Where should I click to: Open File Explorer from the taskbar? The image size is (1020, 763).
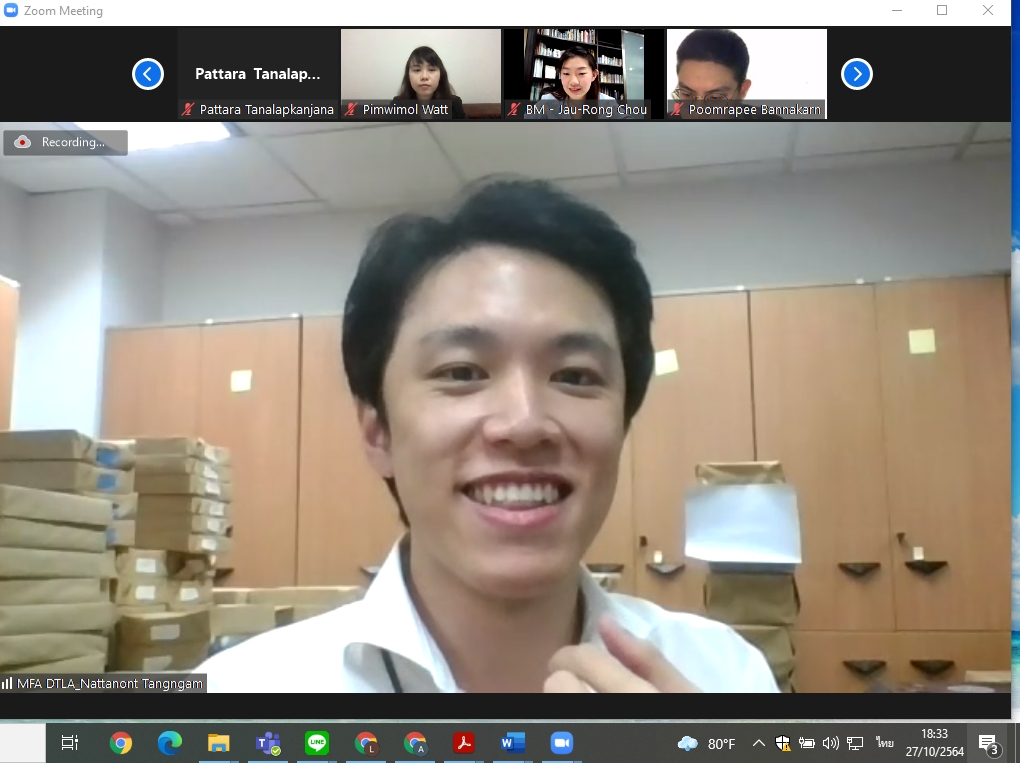(x=219, y=743)
